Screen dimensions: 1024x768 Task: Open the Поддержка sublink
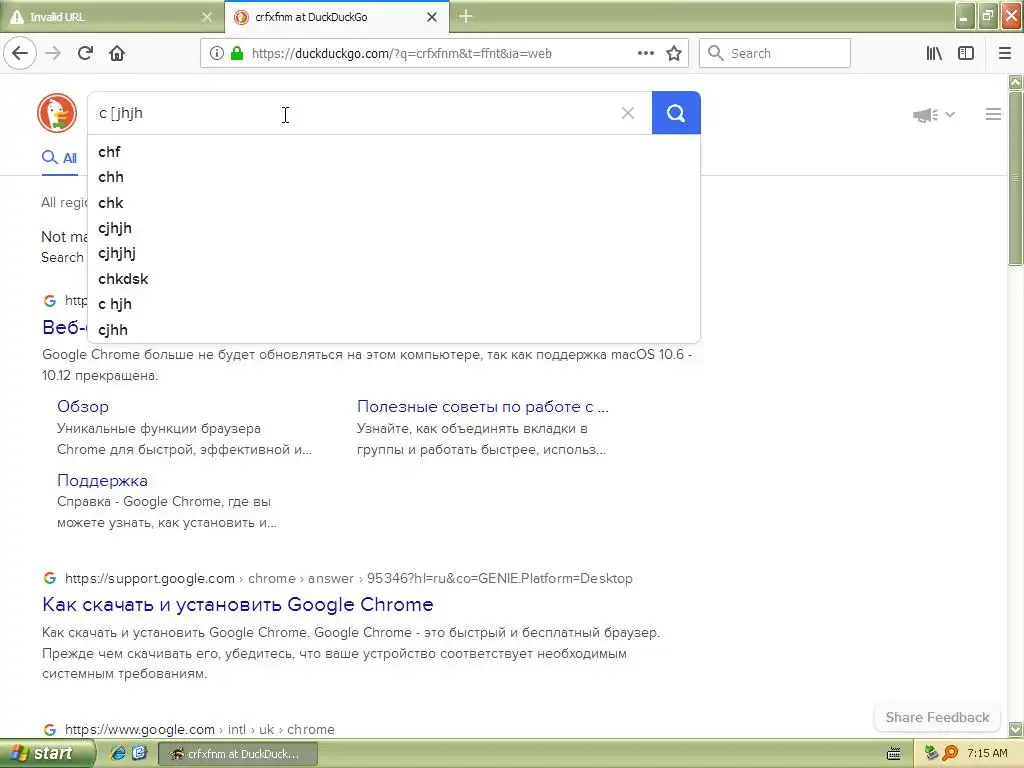(x=103, y=480)
